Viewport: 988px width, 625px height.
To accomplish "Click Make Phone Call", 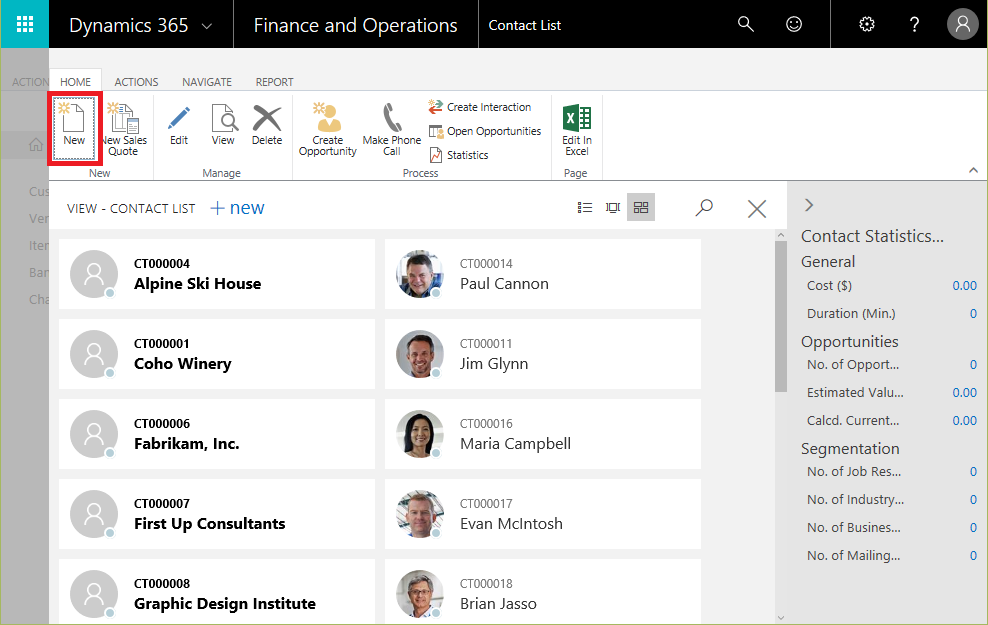I will [x=392, y=129].
